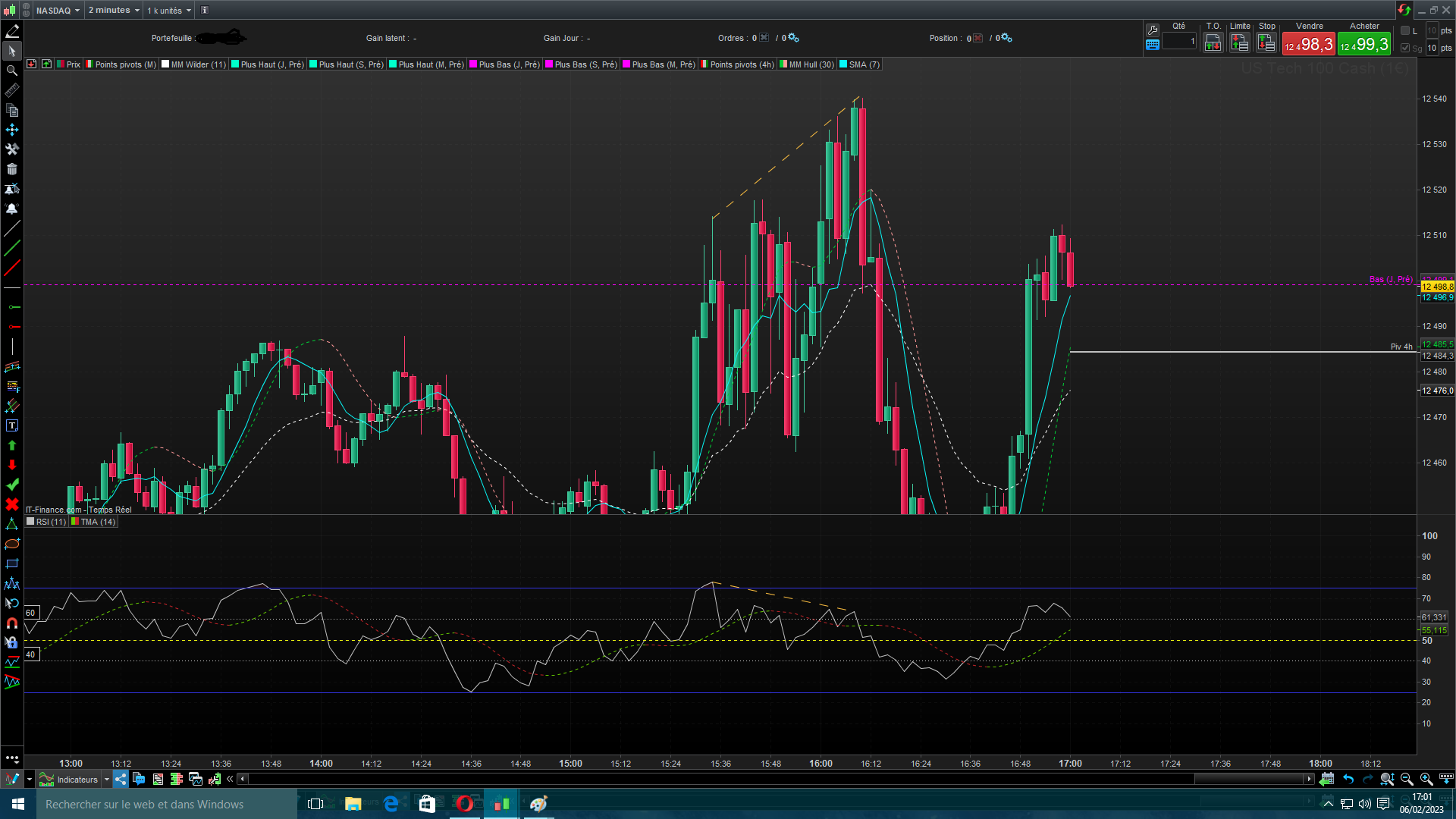Select the alert bell tool

(x=12, y=209)
